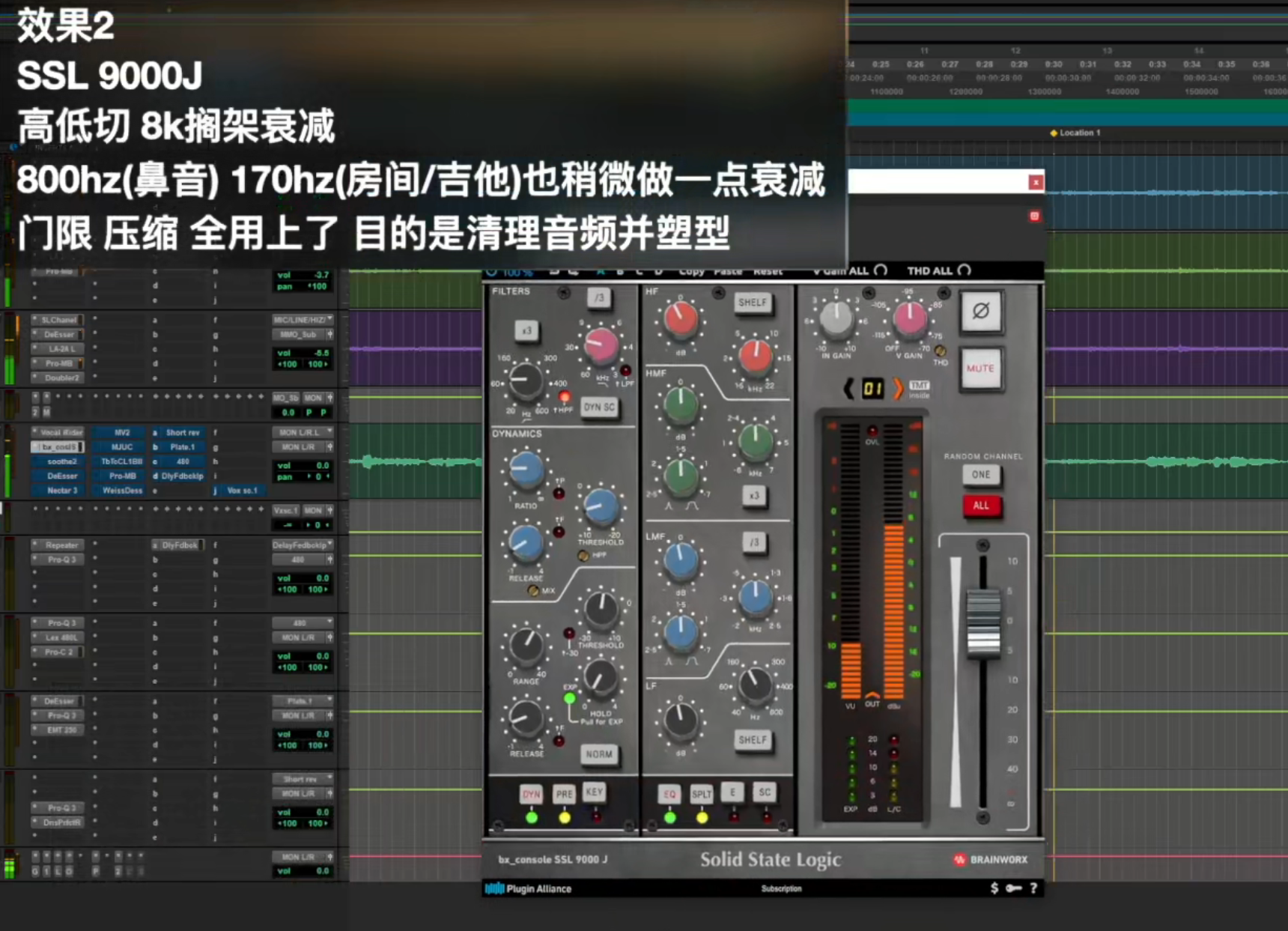This screenshot has height=931, width=1288.
Task: Click the key license icon
Action: click(x=1013, y=888)
